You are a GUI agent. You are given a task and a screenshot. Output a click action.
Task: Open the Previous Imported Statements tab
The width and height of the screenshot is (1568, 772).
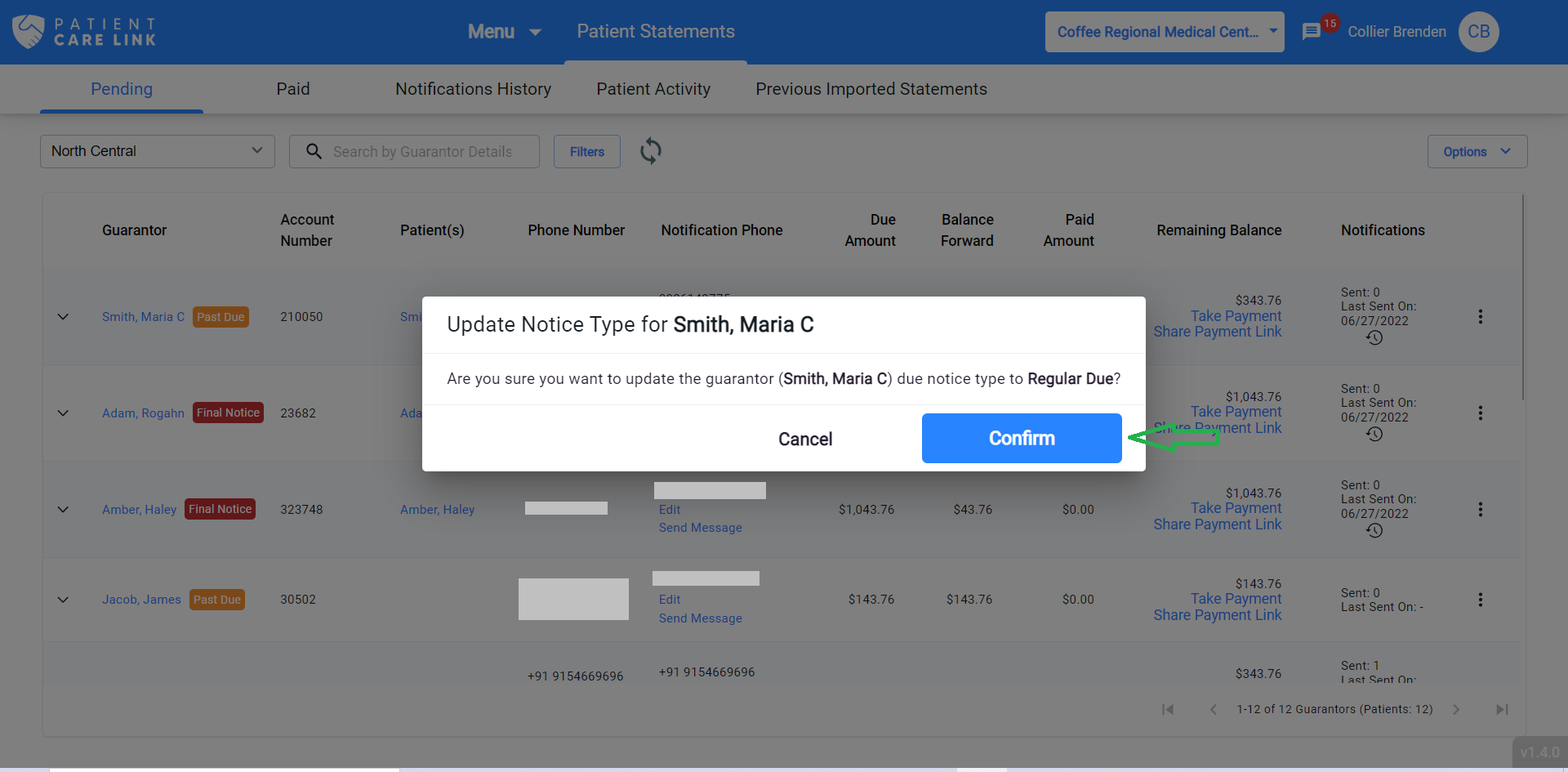coord(871,89)
